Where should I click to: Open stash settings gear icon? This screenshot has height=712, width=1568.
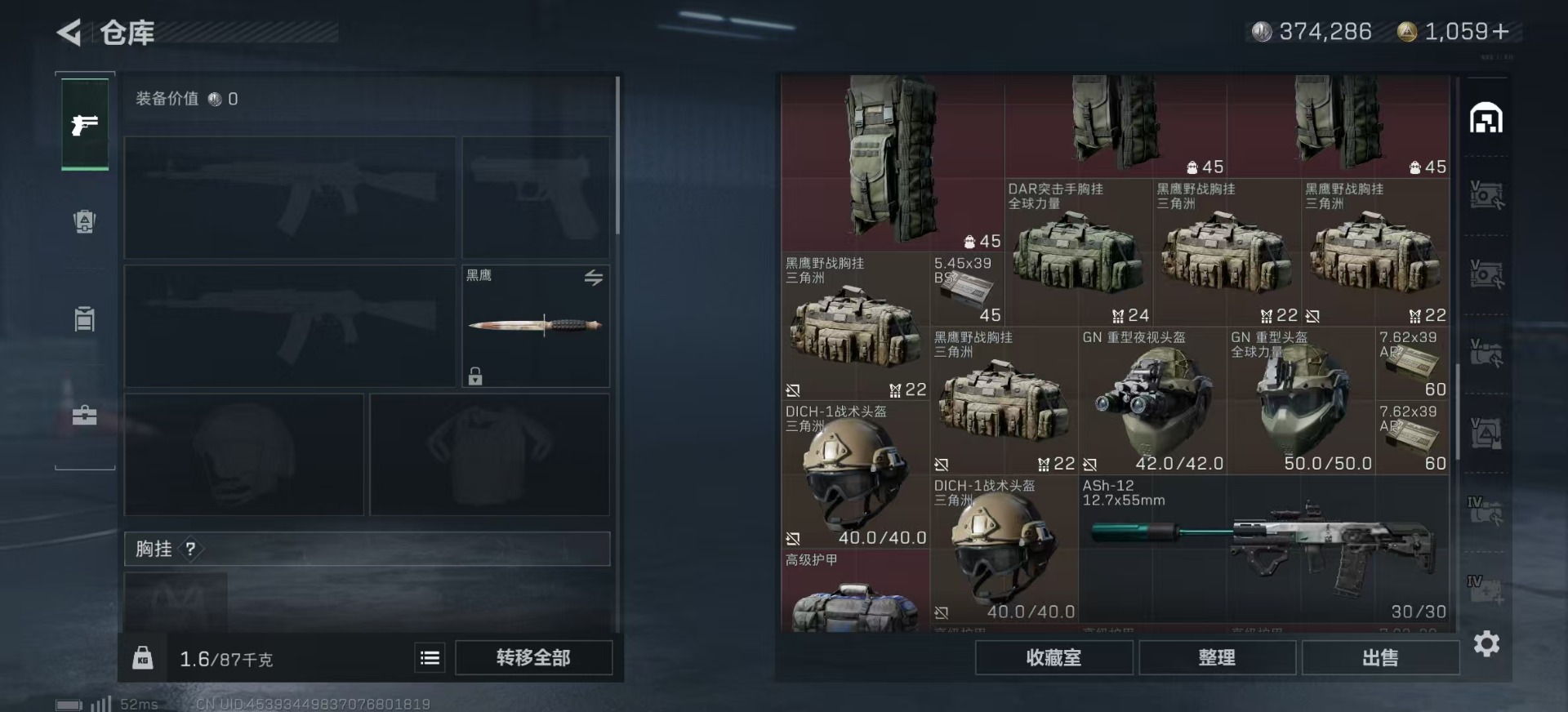point(1486,644)
